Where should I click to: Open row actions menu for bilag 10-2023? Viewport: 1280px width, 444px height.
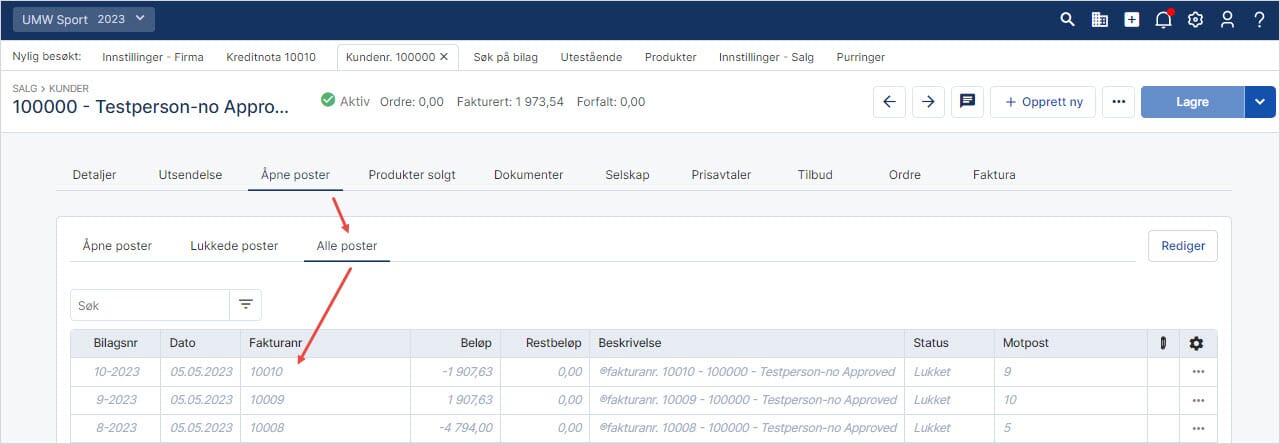click(x=1197, y=372)
